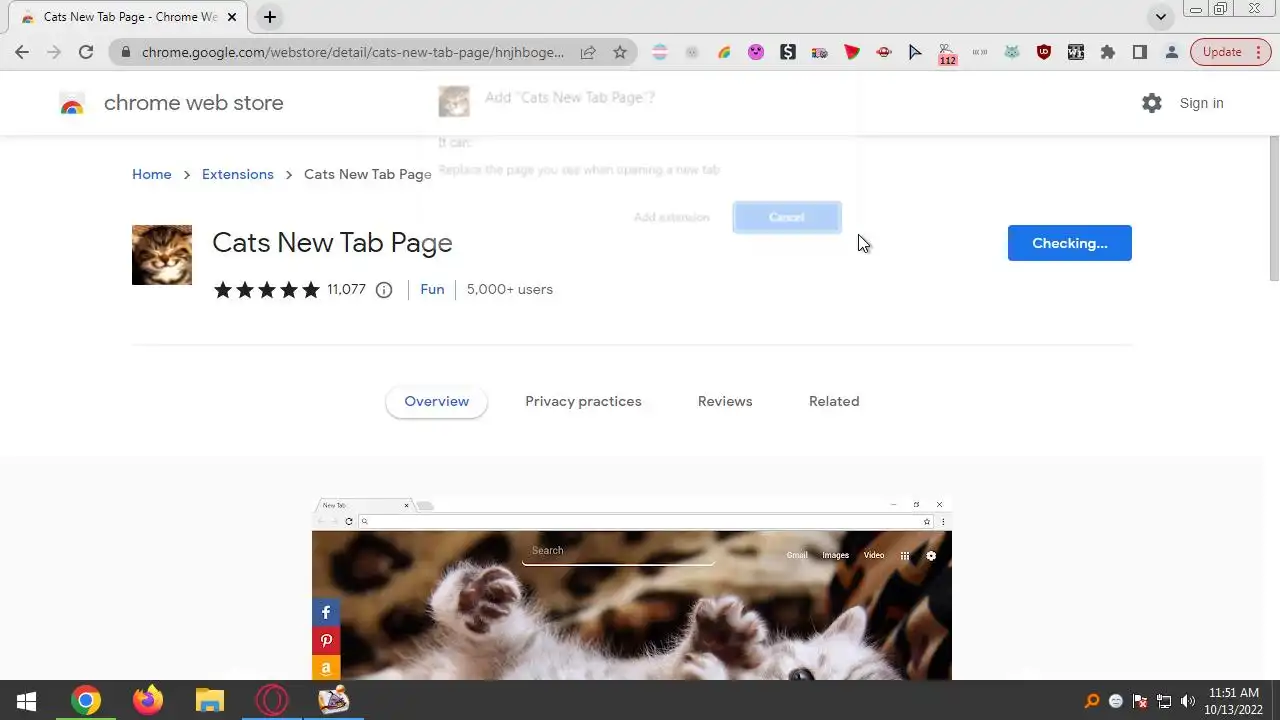The height and width of the screenshot is (720, 1280).
Task: Click the red UFO extension icon
Action: [x=884, y=52]
